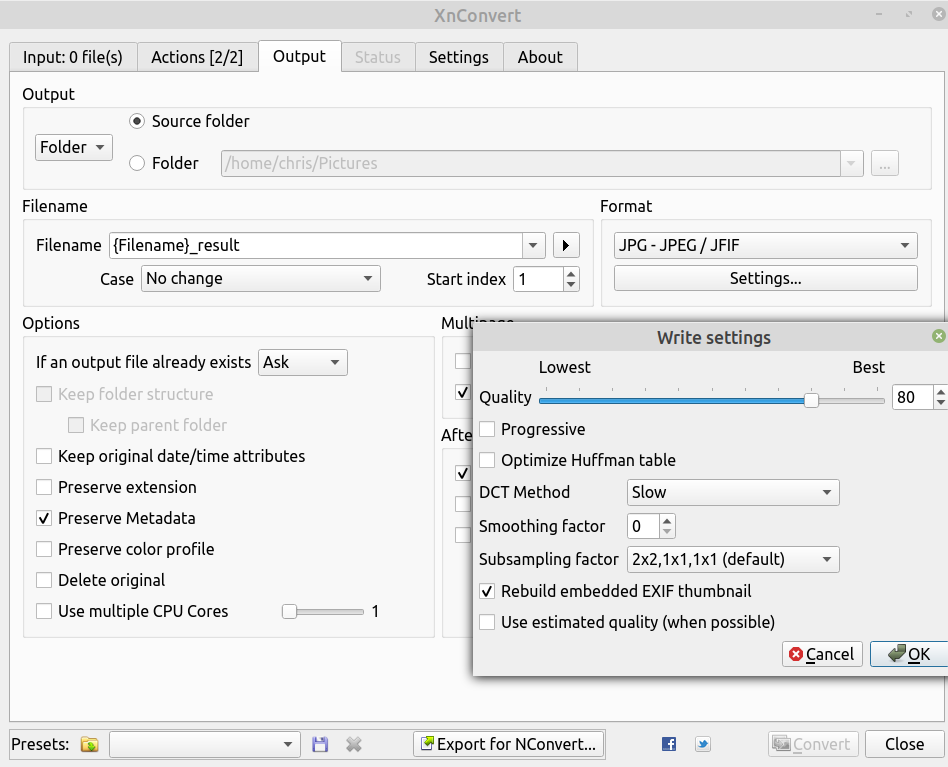The image size is (948, 767).
Task: Open the Settings tab
Action: click(x=458, y=57)
